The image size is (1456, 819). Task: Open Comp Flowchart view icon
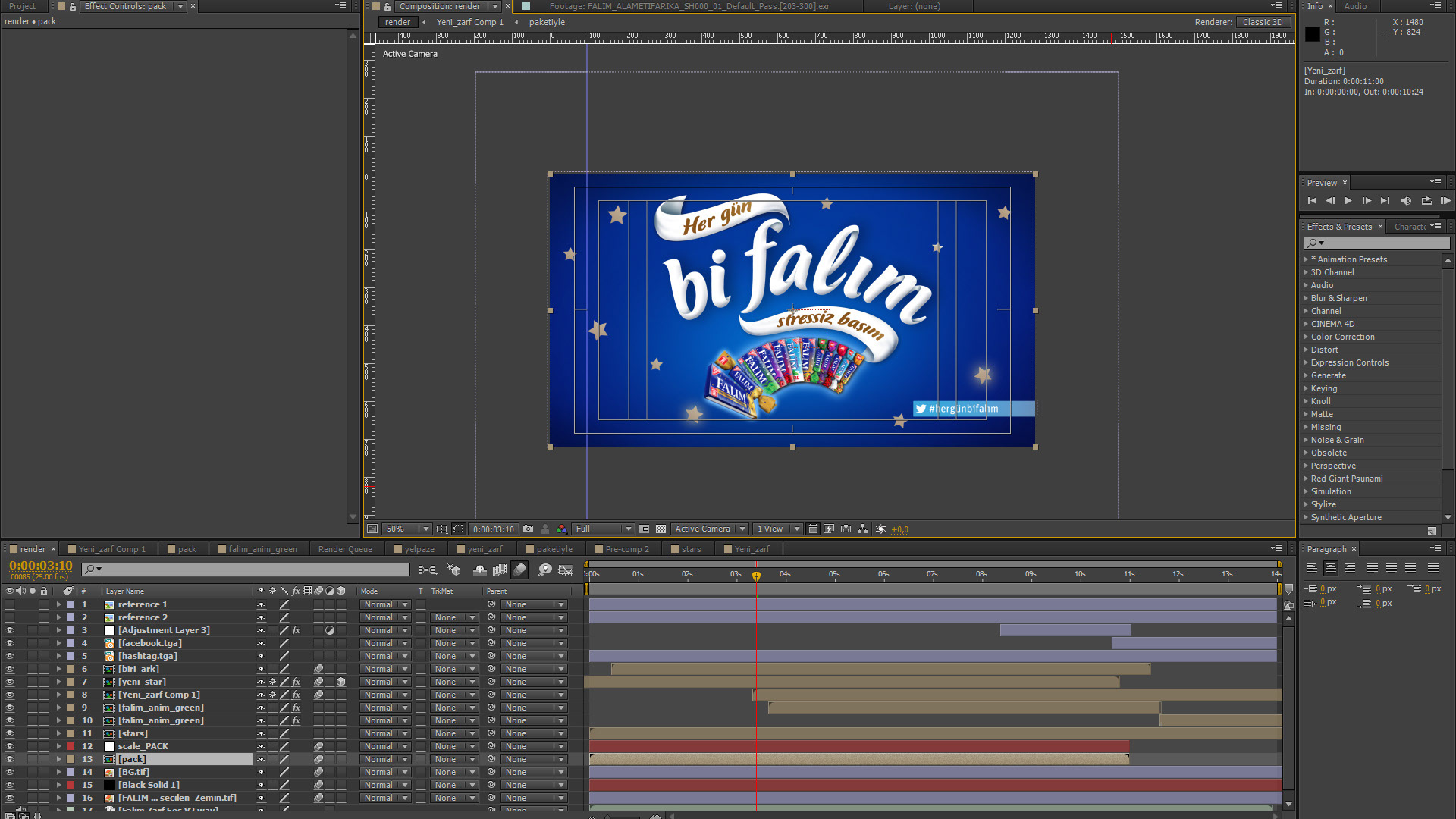[x=863, y=529]
